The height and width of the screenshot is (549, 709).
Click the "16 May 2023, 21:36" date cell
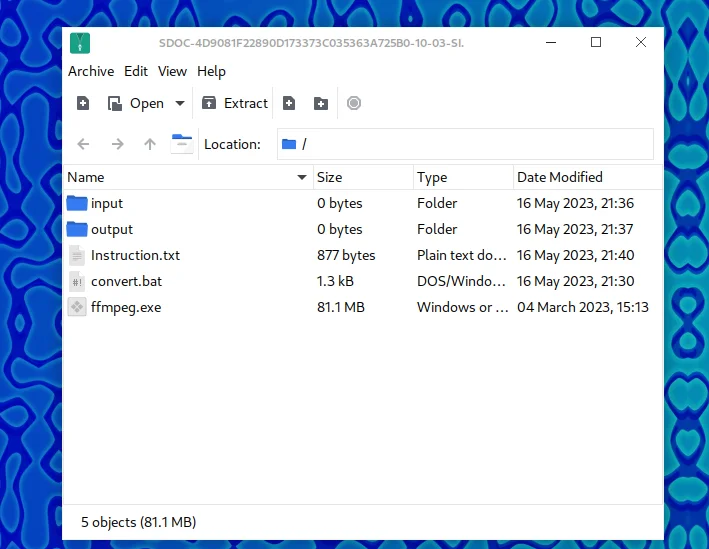[575, 204]
